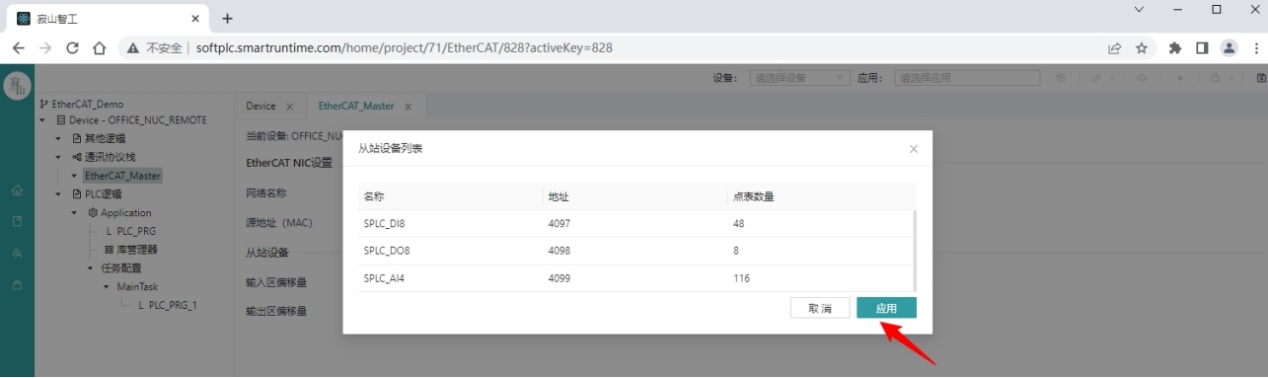Select EtherCAT_Demo project root in tree

[x=87, y=104]
